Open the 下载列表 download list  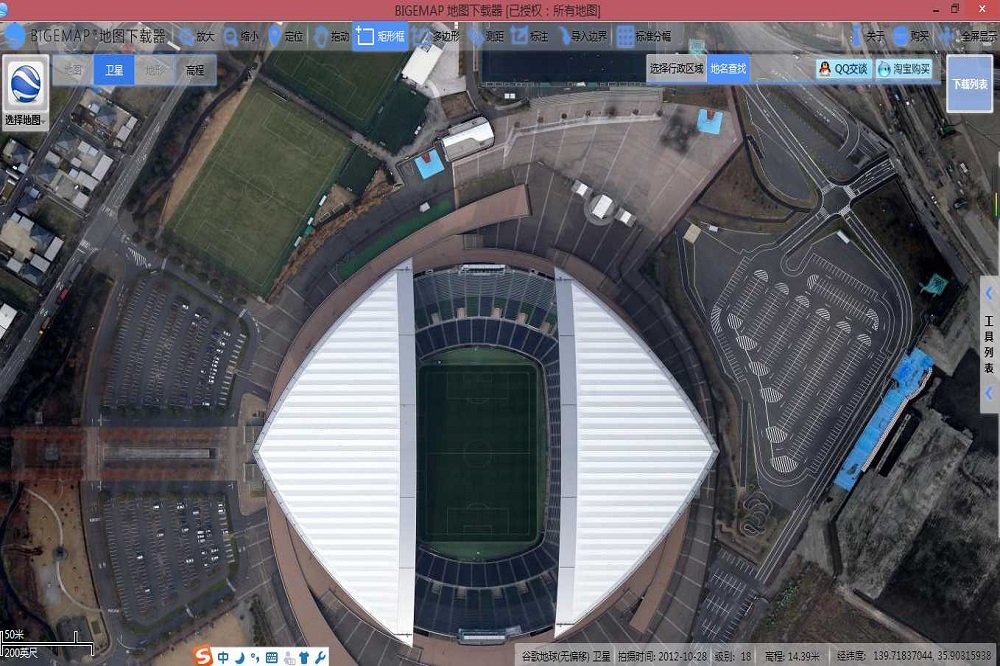click(969, 84)
